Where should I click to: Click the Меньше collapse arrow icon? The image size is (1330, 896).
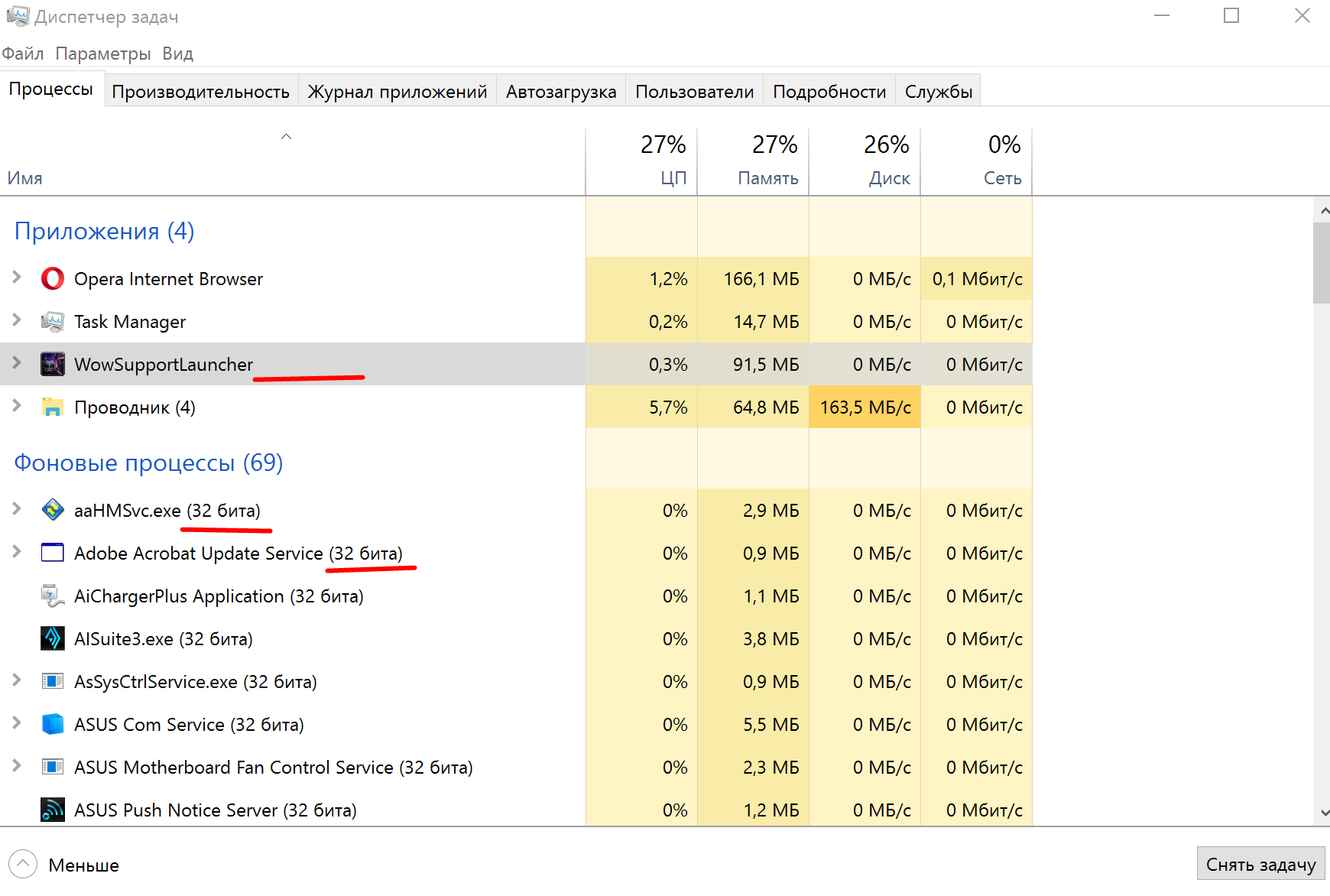(x=23, y=865)
